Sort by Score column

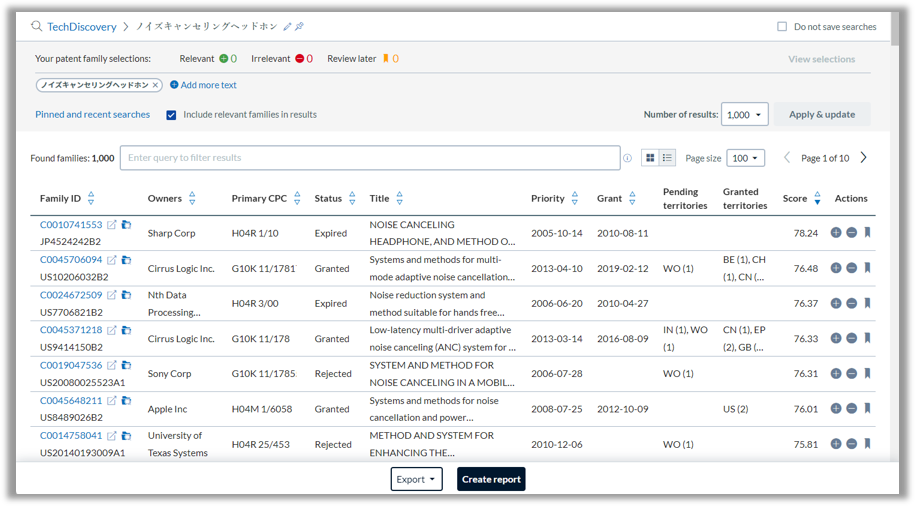817,198
